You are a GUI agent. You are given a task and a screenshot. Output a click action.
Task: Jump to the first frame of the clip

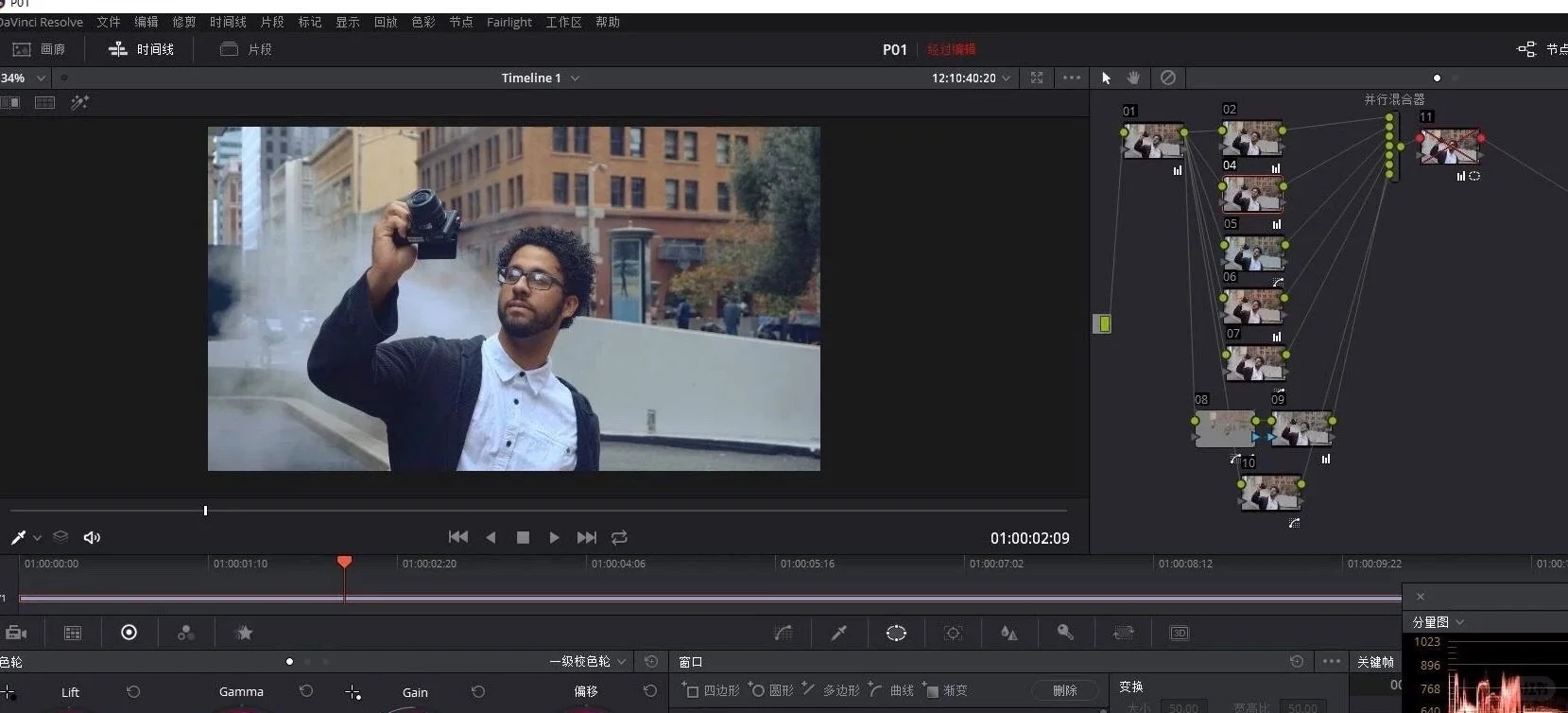[458, 537]
